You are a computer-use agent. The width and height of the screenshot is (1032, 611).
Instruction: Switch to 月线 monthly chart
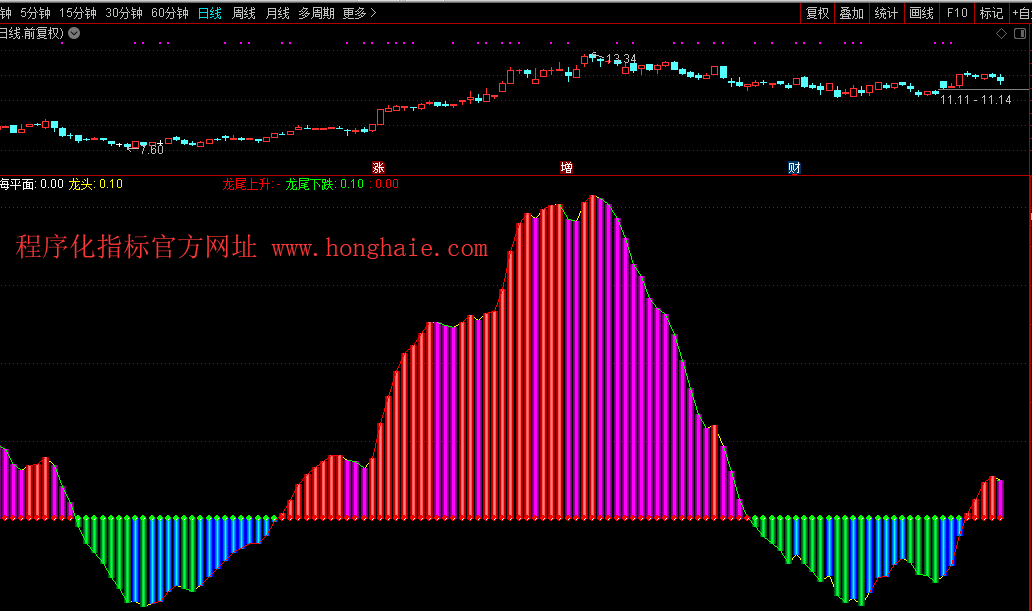pos(278,13)
